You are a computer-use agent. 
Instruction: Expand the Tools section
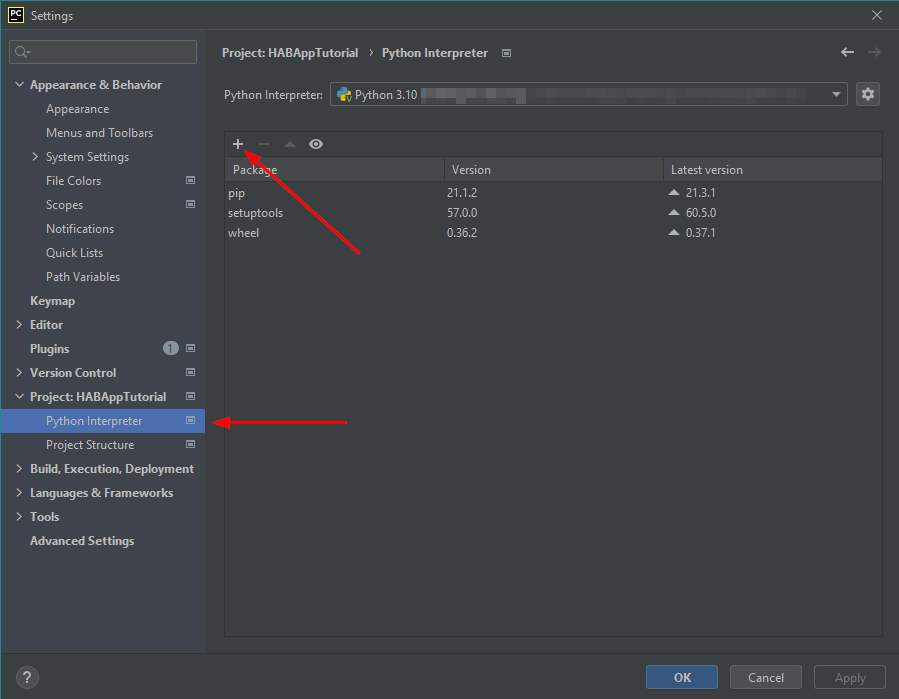click(x=19, y=517)
